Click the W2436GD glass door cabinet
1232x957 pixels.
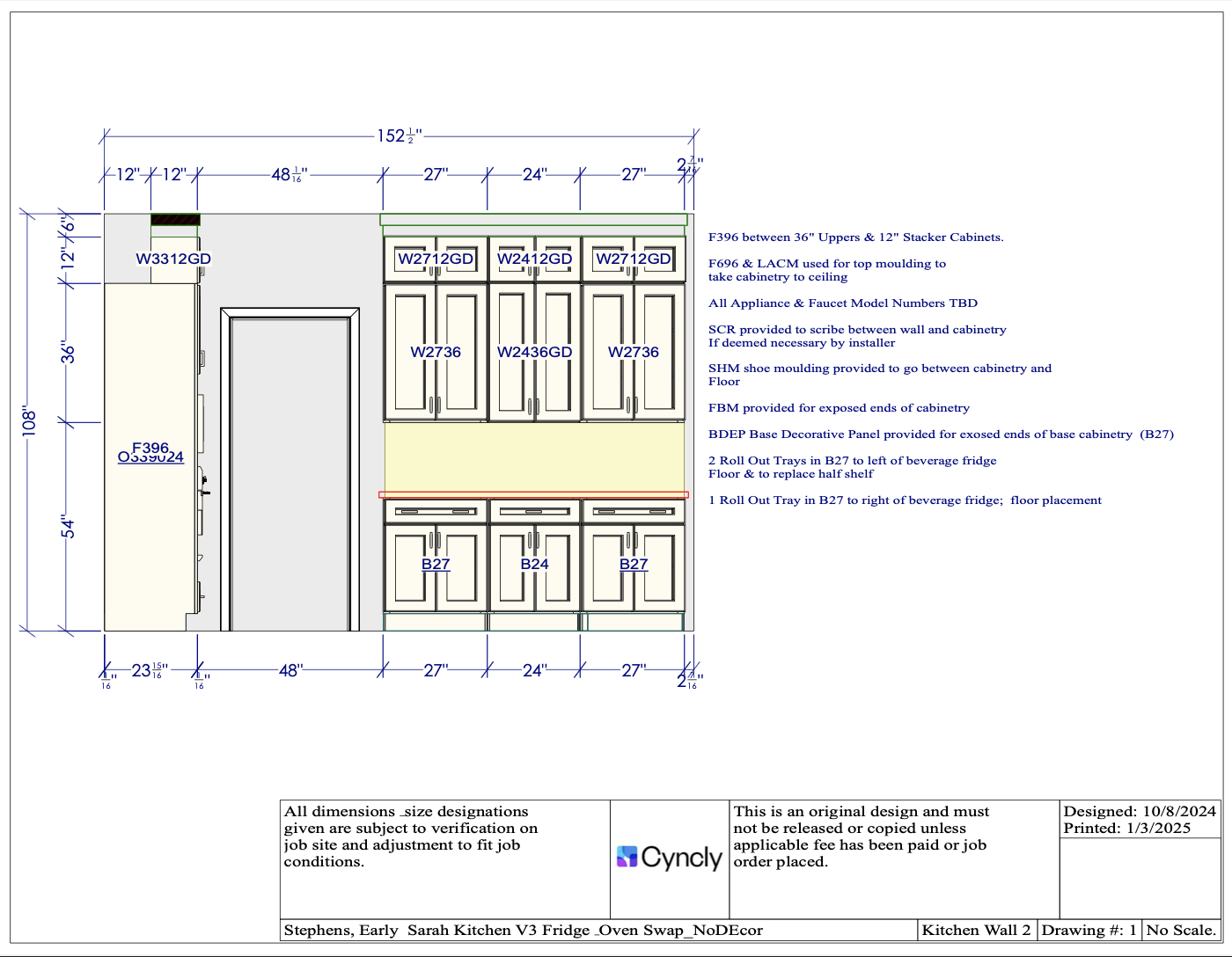(x=534, y=352)
